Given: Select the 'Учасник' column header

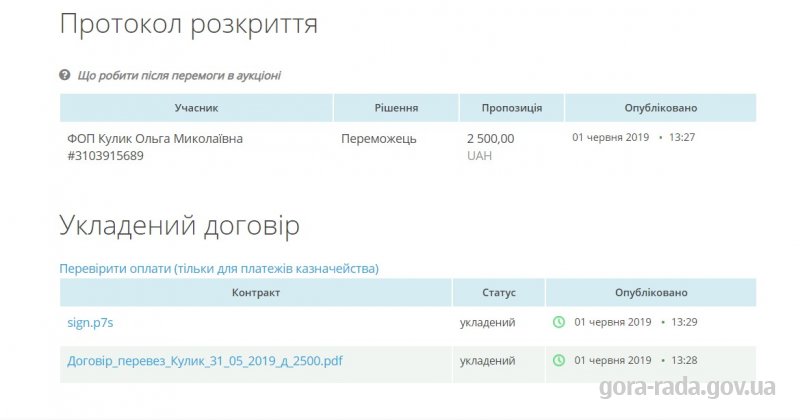Looking at the screenshot, I should [196, 108].
